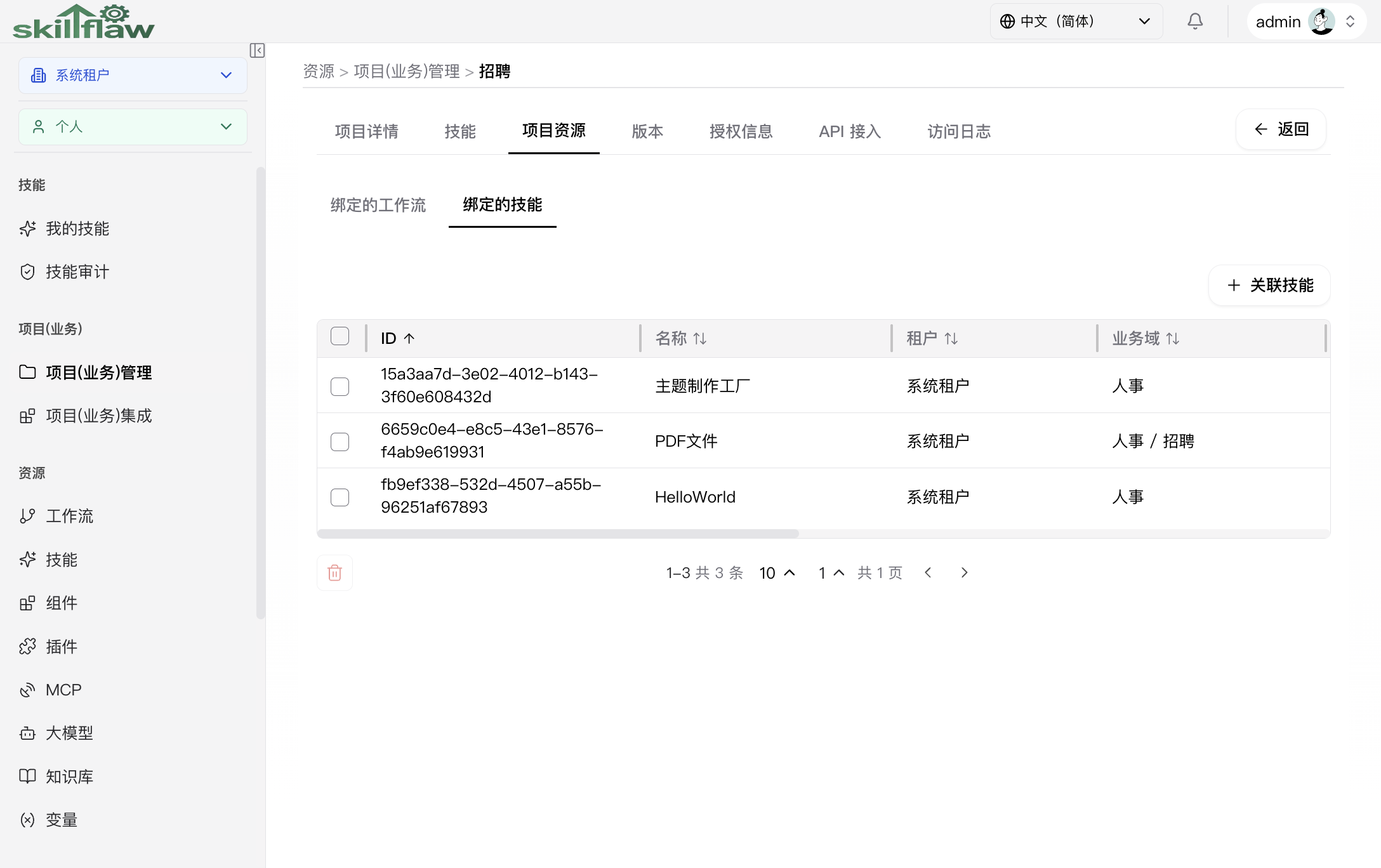Click 资源 breadcrumb link
Screen dimensions: 1381x868
click(x=319, y=72)
